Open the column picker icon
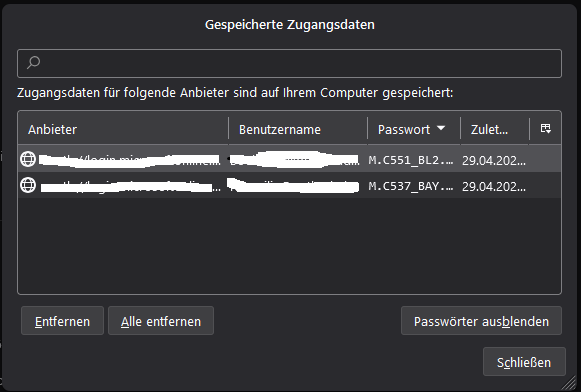 pyautogui.click(x=545, y=129)
